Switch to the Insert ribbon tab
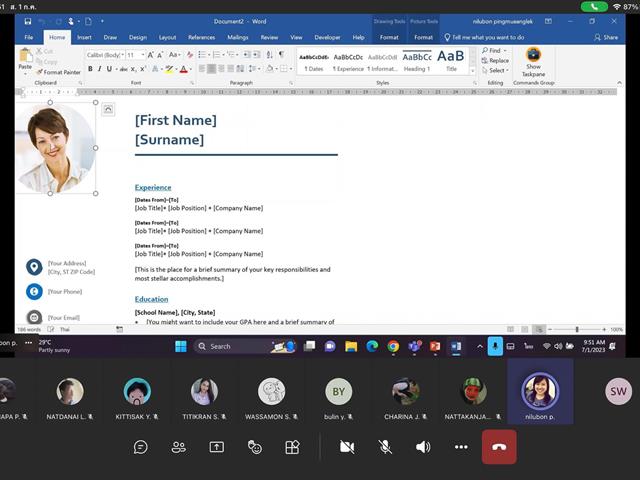The image size is (640, 480). (x=84, y=37)
